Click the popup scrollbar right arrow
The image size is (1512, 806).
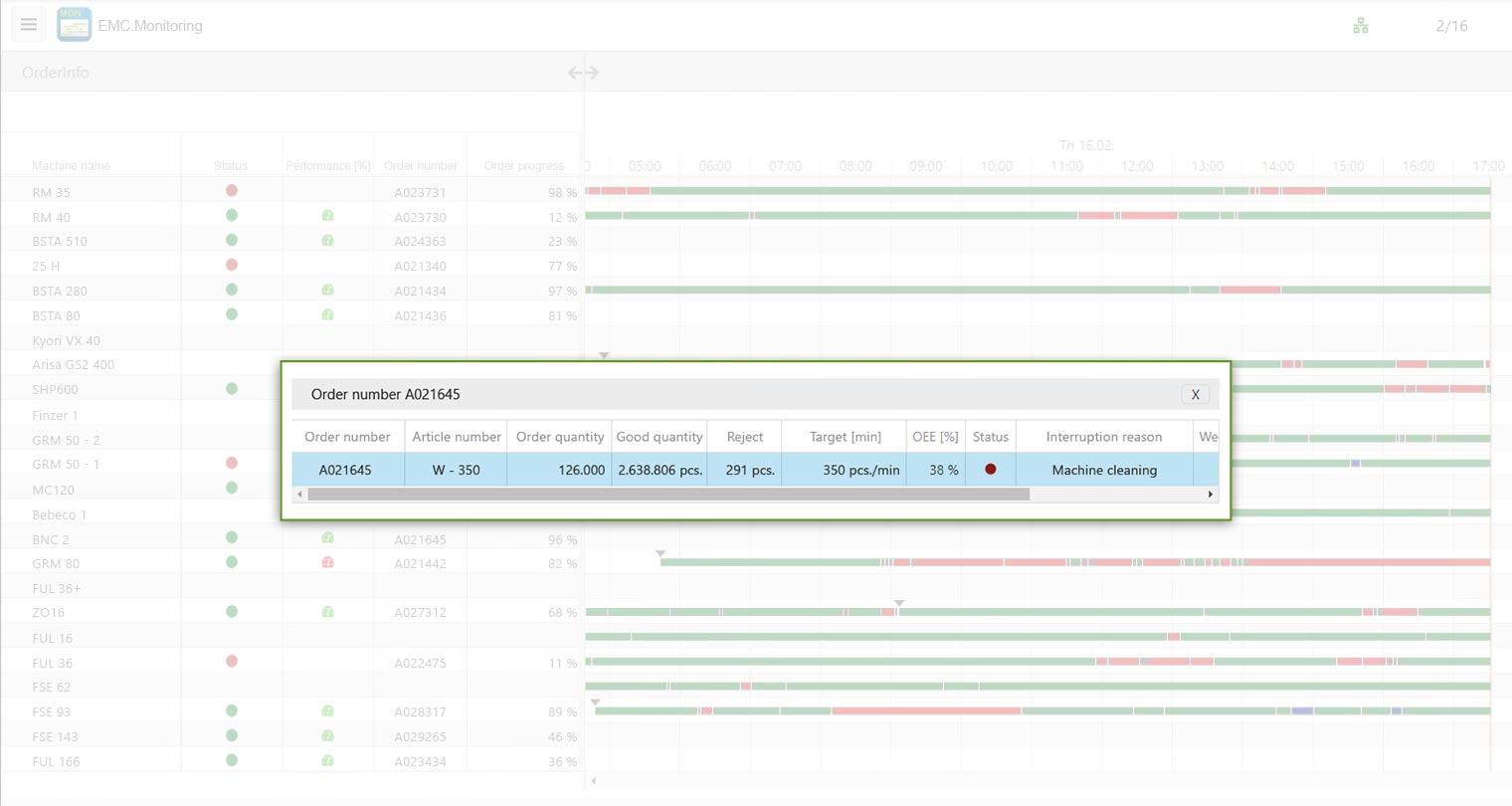(1210, 495)
